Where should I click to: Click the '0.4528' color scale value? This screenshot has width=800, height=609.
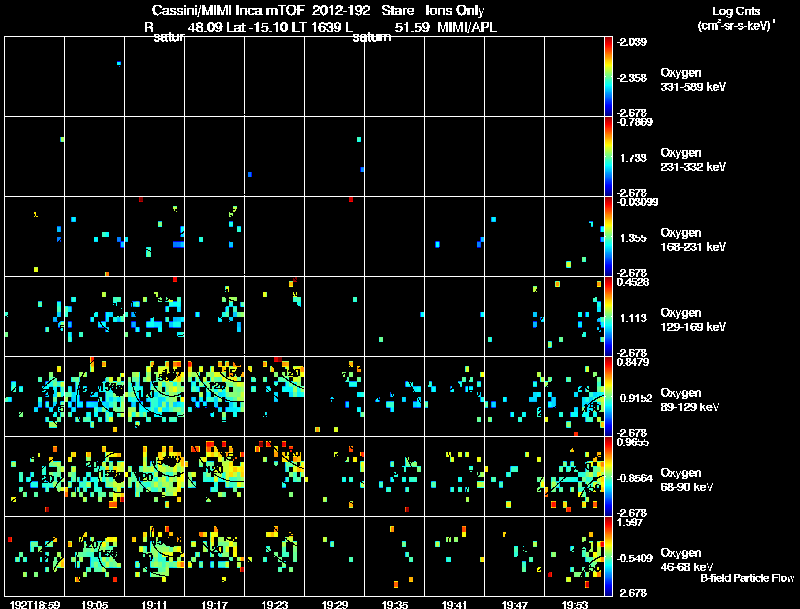tap(633, 282)
